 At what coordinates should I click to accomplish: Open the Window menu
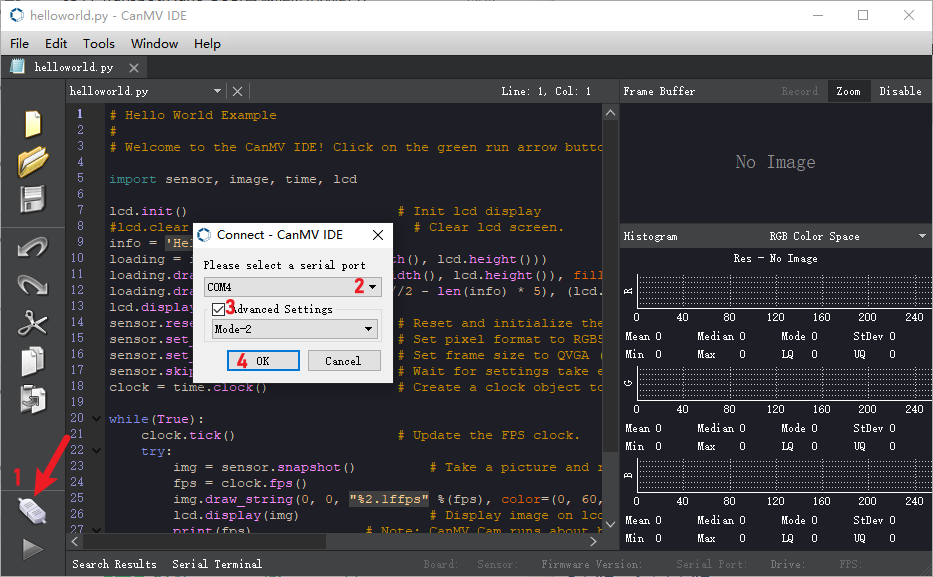(x=154, y=43)
